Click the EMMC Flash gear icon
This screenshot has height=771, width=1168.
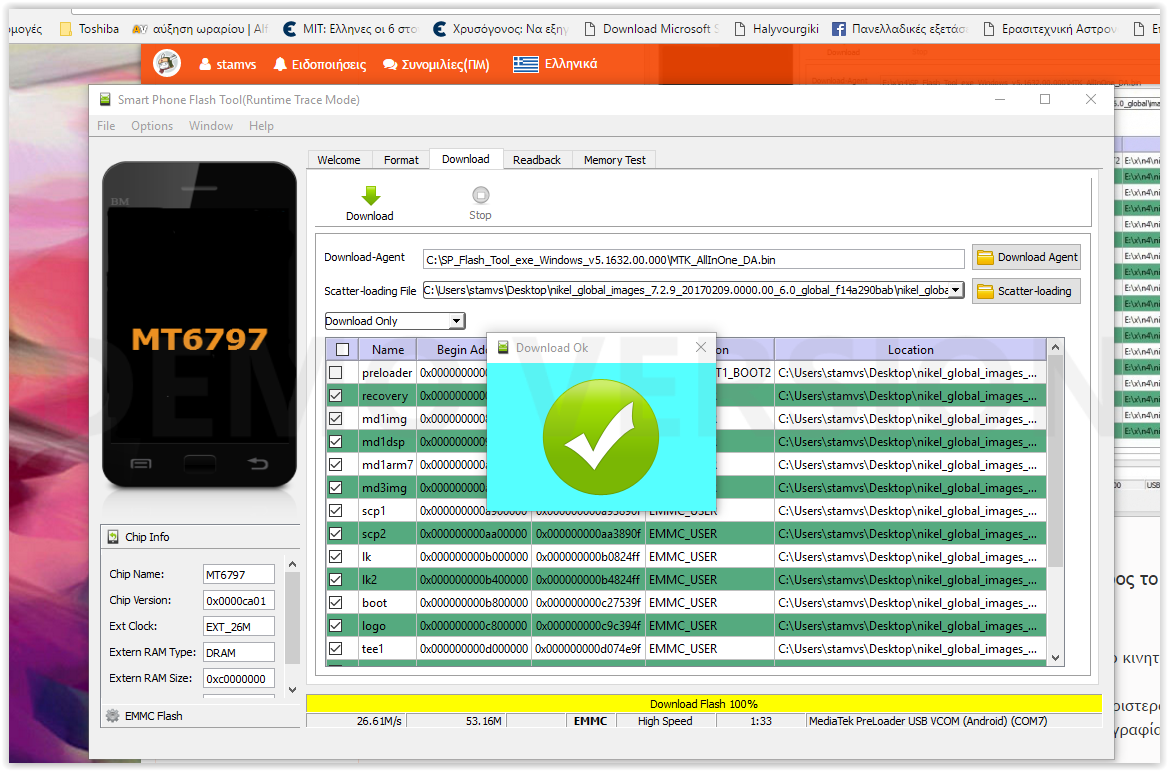coord(113,716)
